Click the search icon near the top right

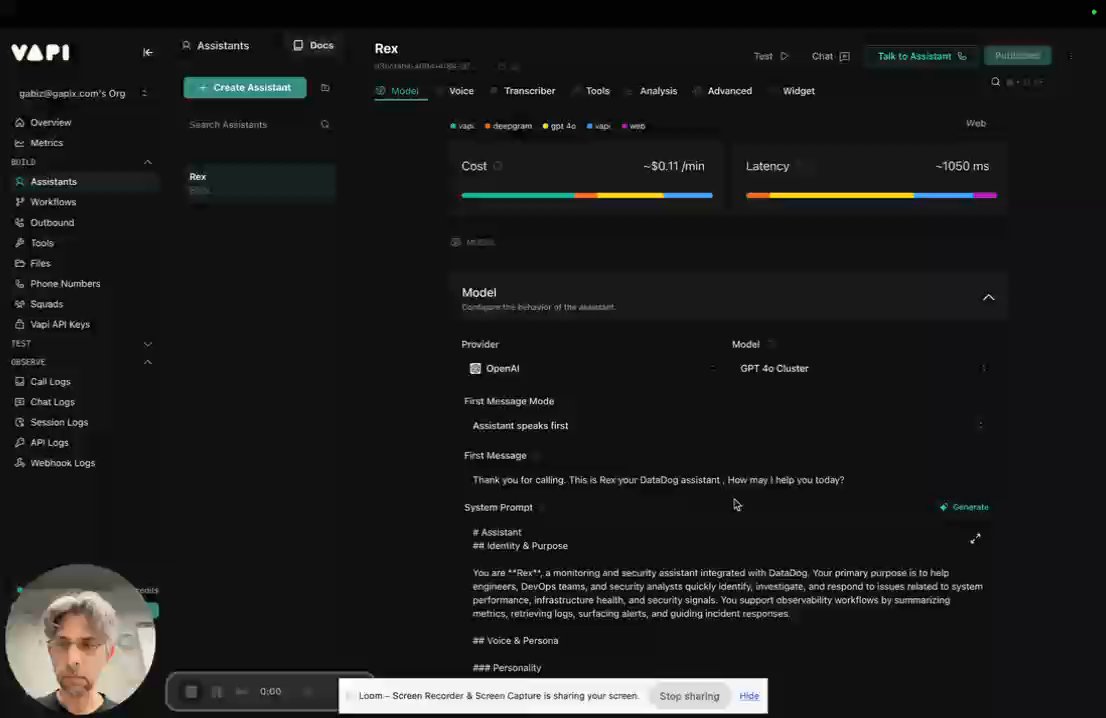point(995,82)
